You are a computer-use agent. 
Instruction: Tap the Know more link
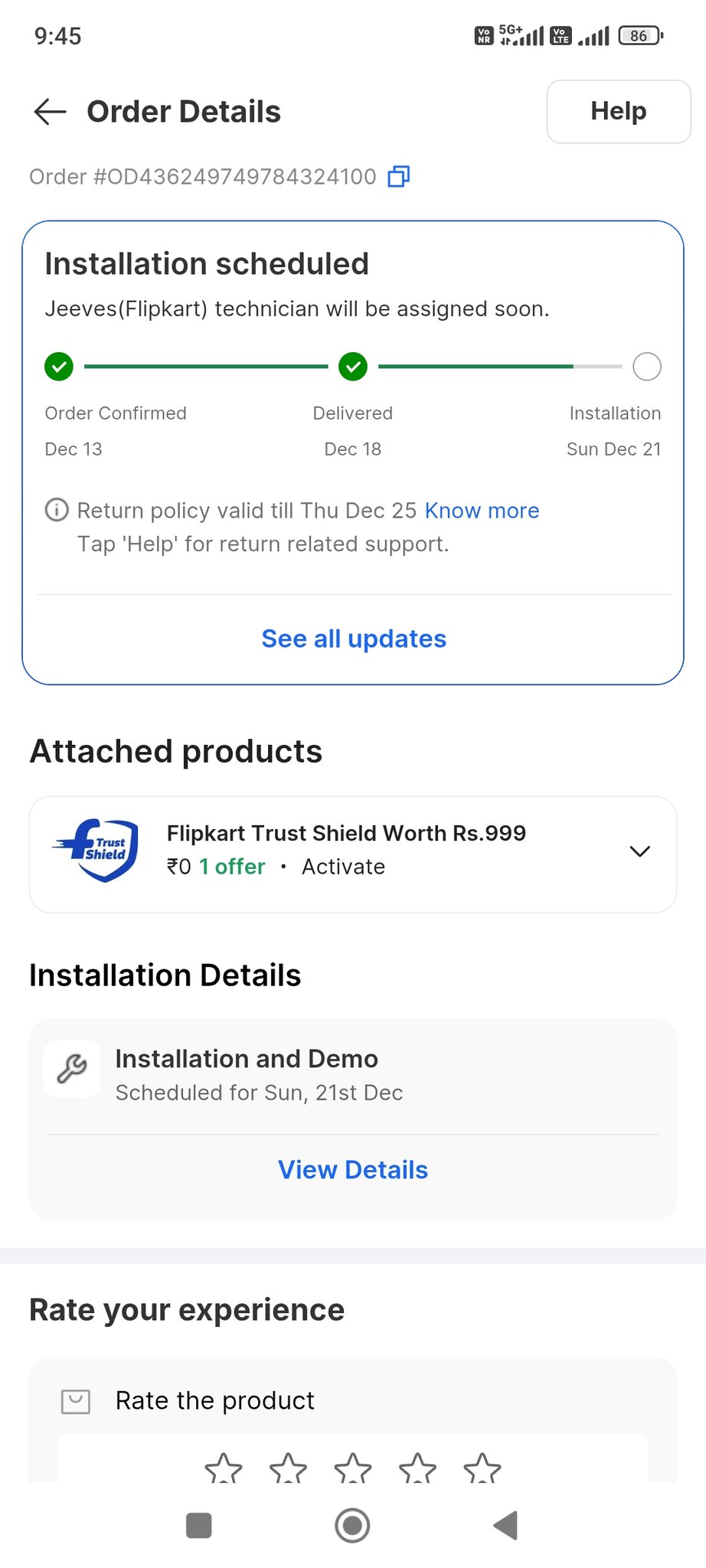tap(482, 511)
